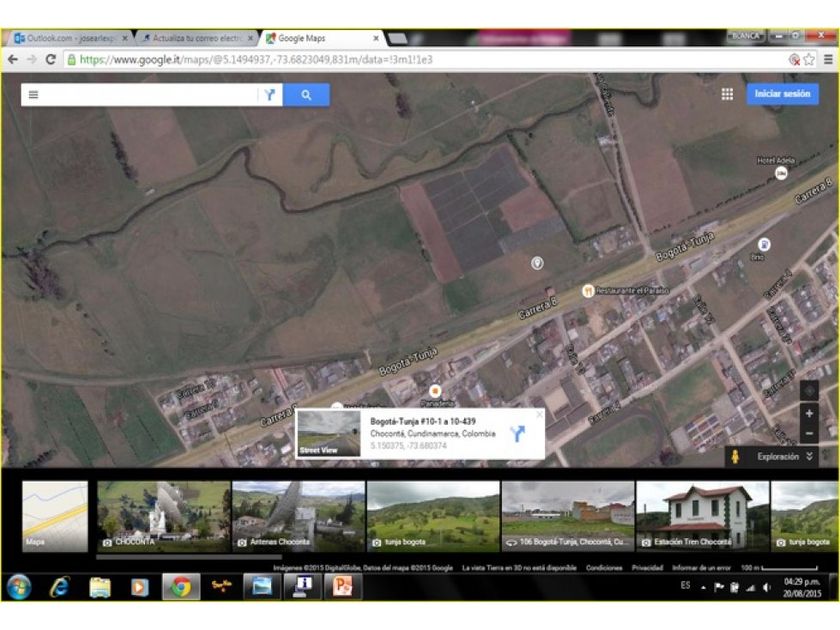
Task: Open PowerPoint from the Windows taskbar
Action: coord(343,587)
